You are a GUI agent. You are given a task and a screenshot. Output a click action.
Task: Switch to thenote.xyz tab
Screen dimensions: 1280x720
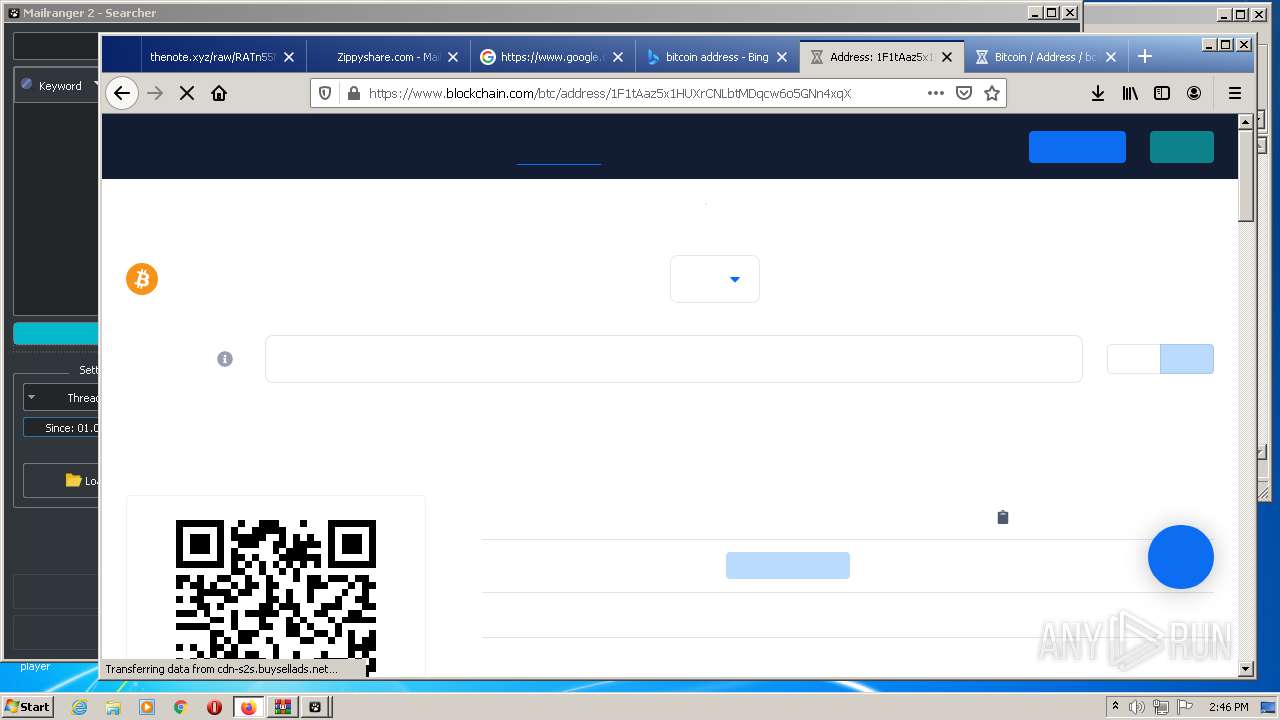point(212,57)
